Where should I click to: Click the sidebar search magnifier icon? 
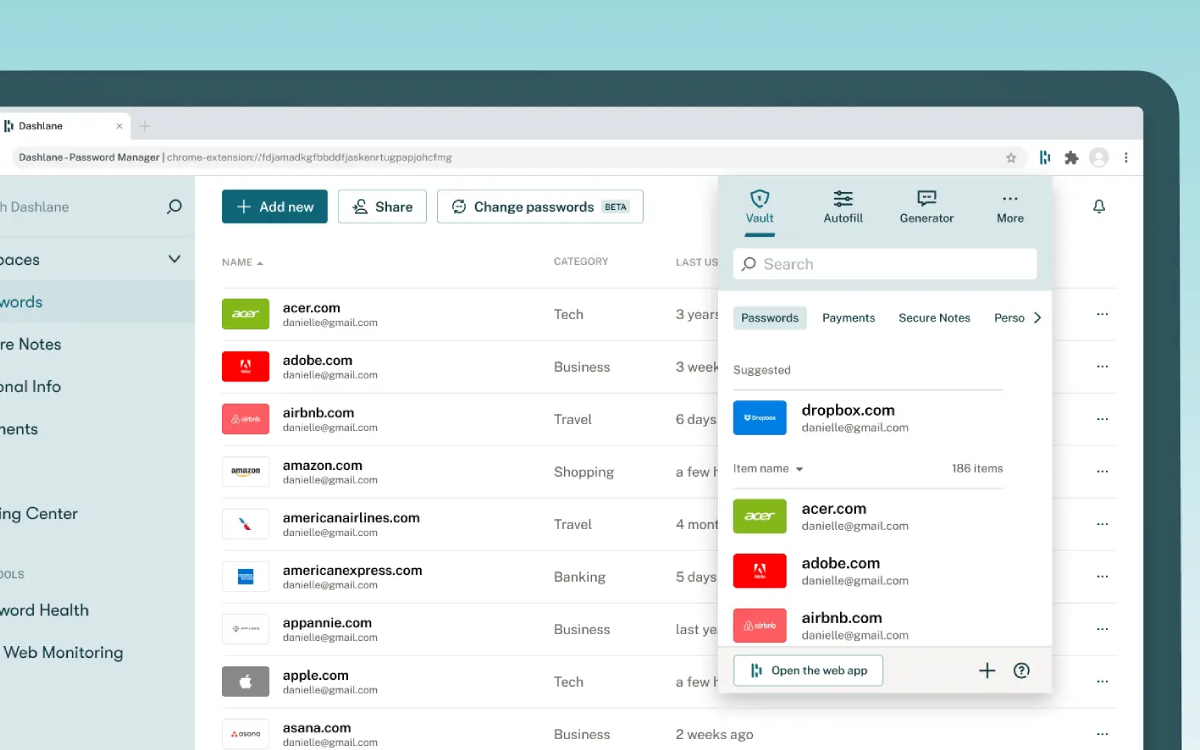tap(174, 207)
